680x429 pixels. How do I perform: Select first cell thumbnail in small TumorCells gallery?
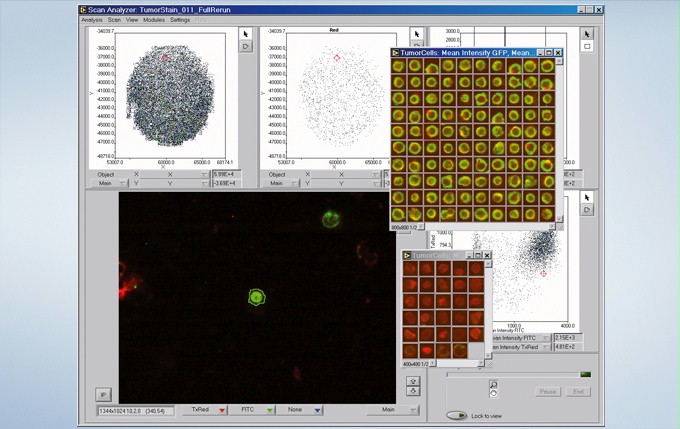(410, 269)
